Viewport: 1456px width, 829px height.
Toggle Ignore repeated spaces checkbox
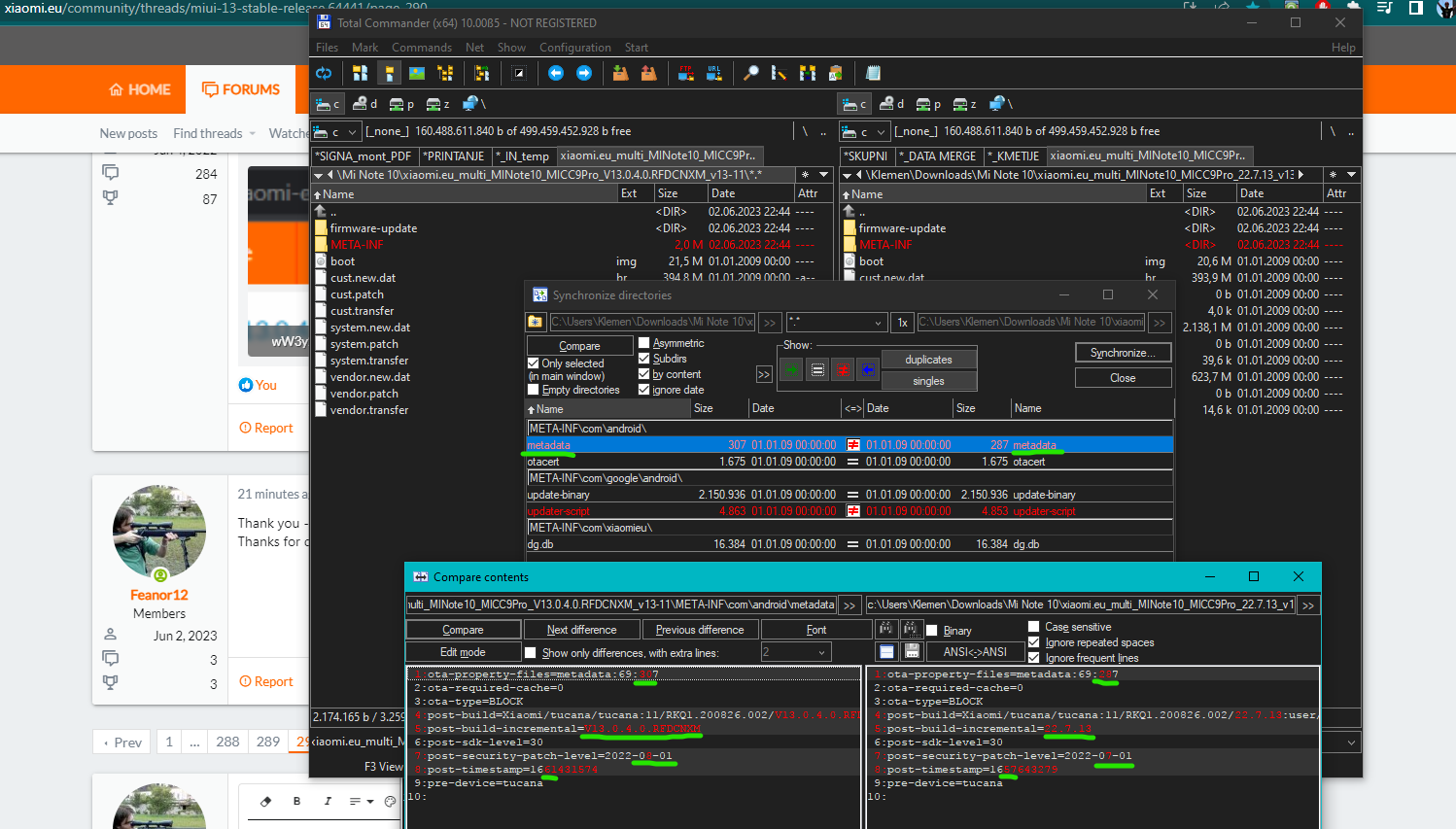click(x=1034, y=642)
